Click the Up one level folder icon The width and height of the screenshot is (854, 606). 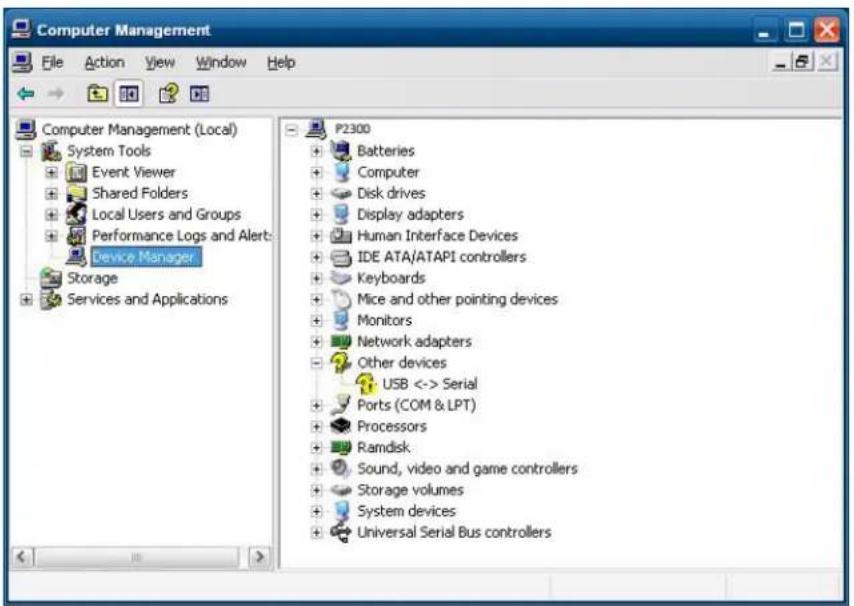pos(97,94)
